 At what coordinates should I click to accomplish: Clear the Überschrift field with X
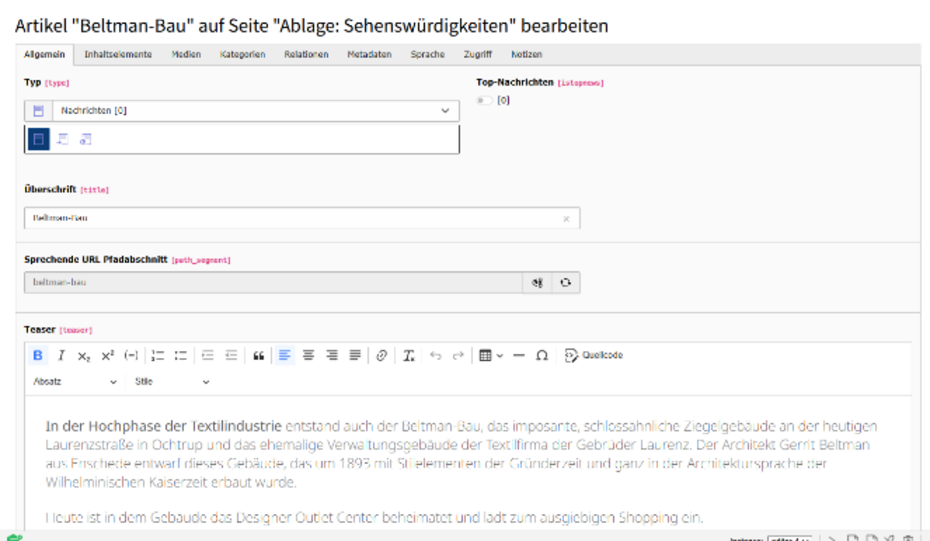tap(566, 218)
